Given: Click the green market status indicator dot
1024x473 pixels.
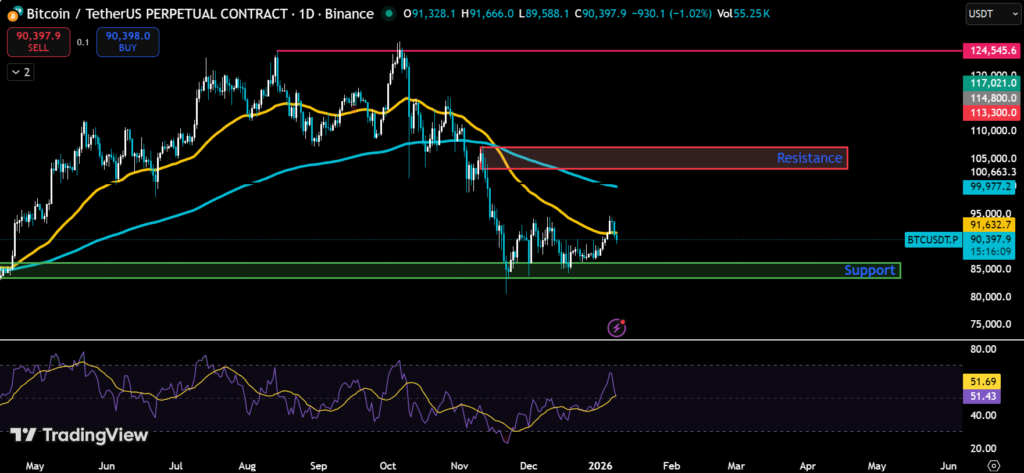Looking at the screenshot, I should point(388,14).
